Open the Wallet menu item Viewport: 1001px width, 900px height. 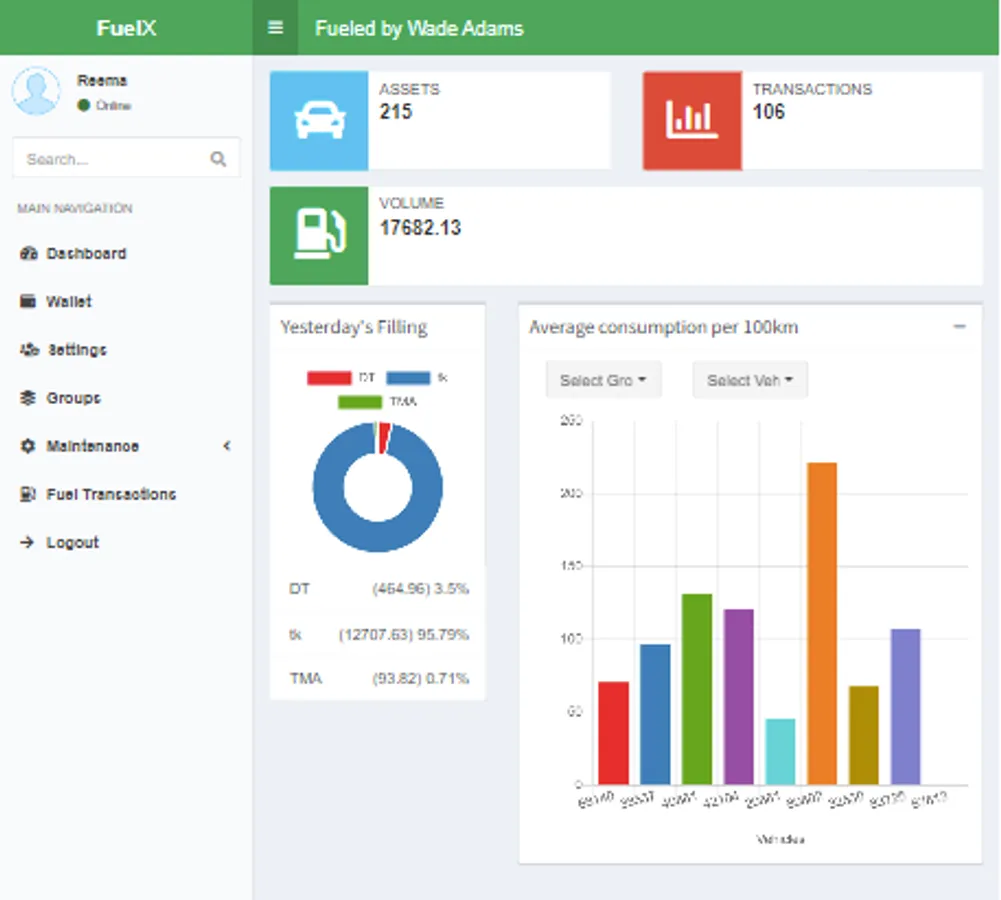point(124,301)
